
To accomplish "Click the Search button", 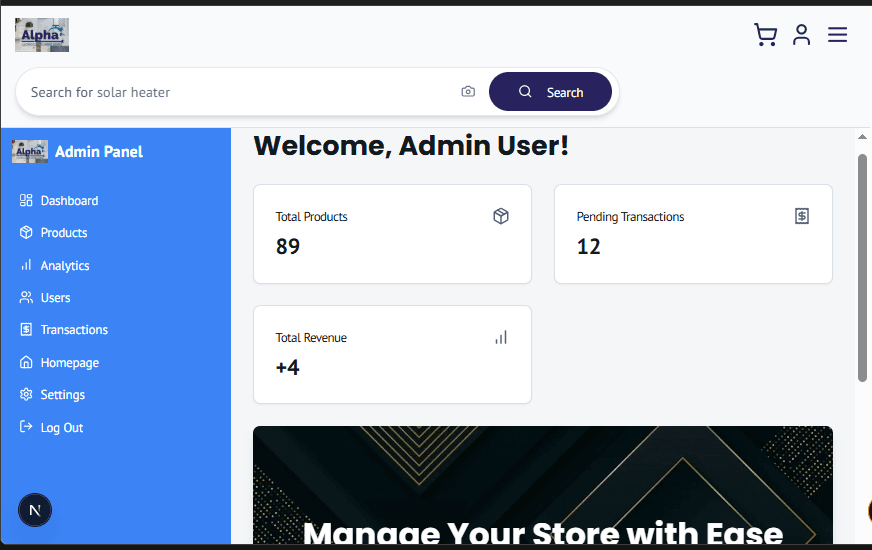I will pyautogui.click(x=551, y=92).
